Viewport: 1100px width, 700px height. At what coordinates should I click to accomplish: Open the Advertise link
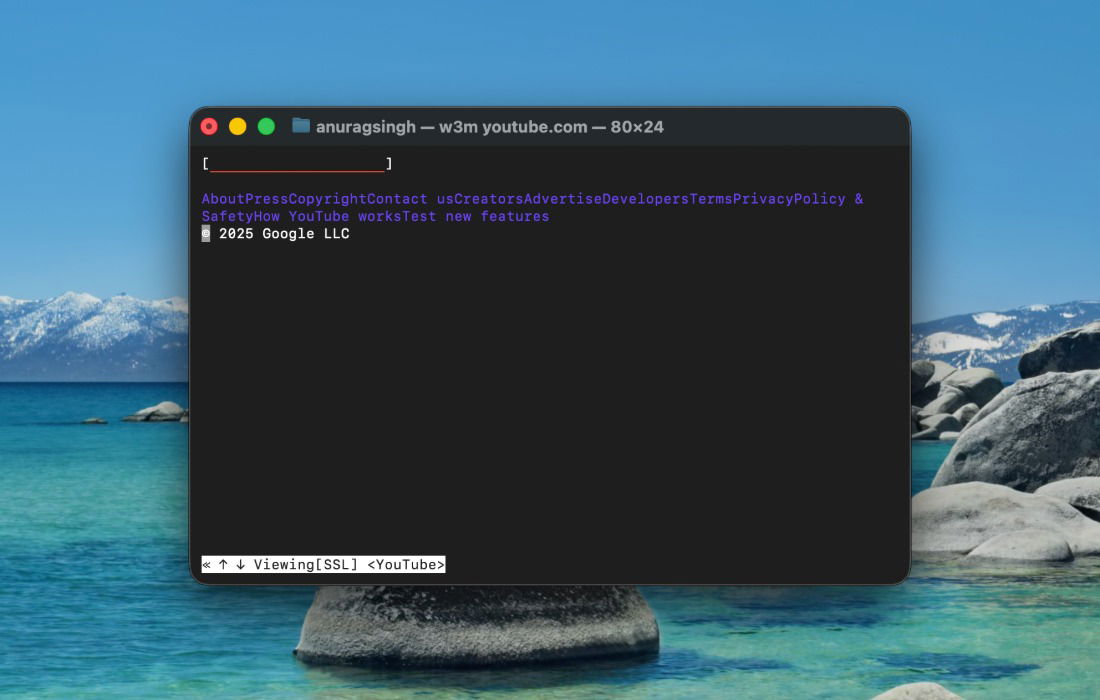[563, 199]
